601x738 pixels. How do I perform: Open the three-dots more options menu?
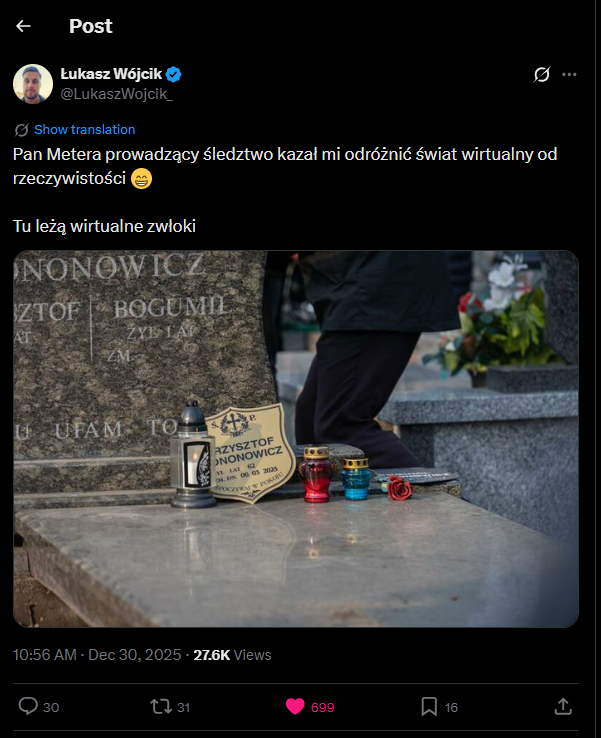[x=569, y=74]
